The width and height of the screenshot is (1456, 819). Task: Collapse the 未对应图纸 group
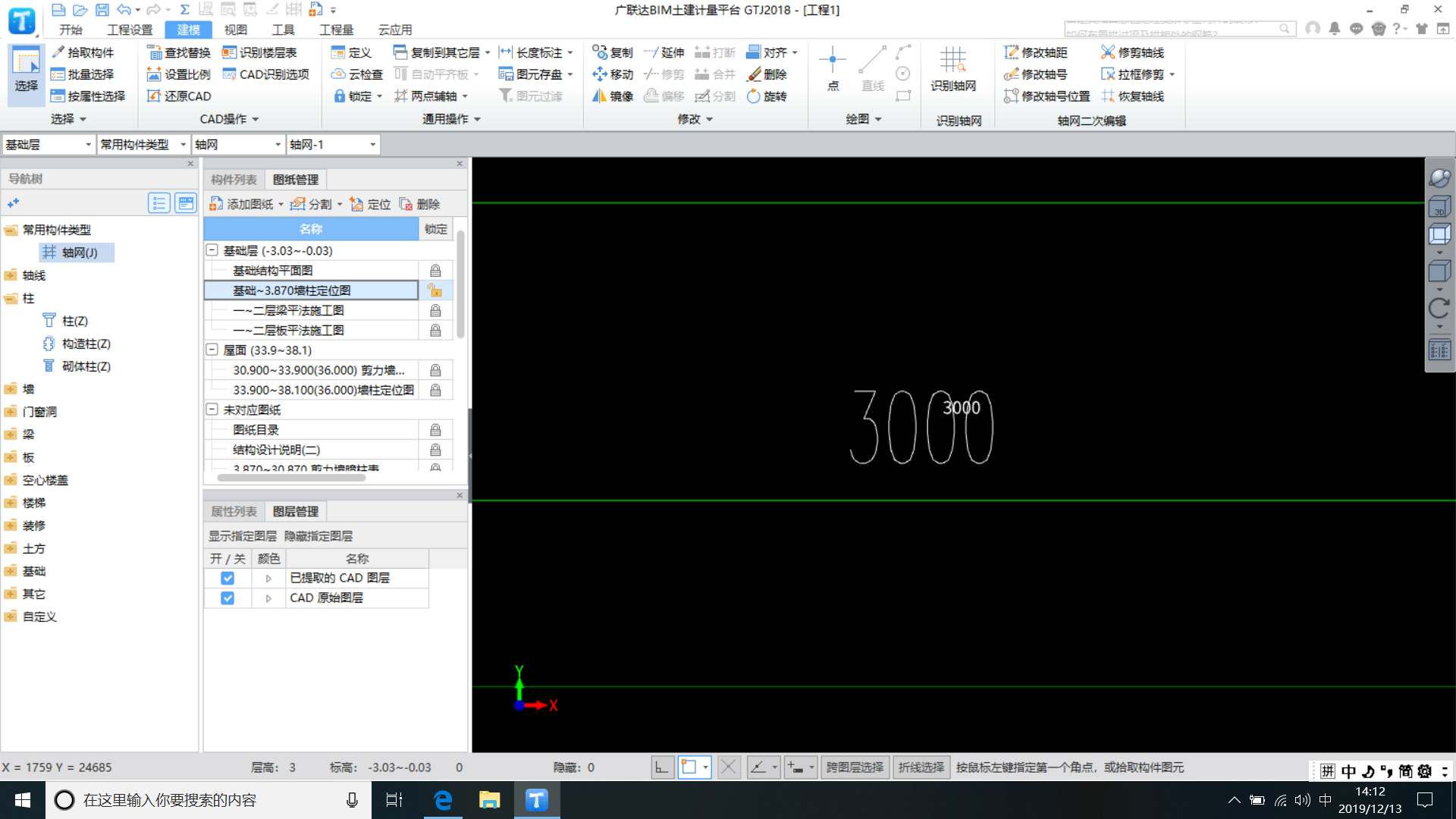212,409
